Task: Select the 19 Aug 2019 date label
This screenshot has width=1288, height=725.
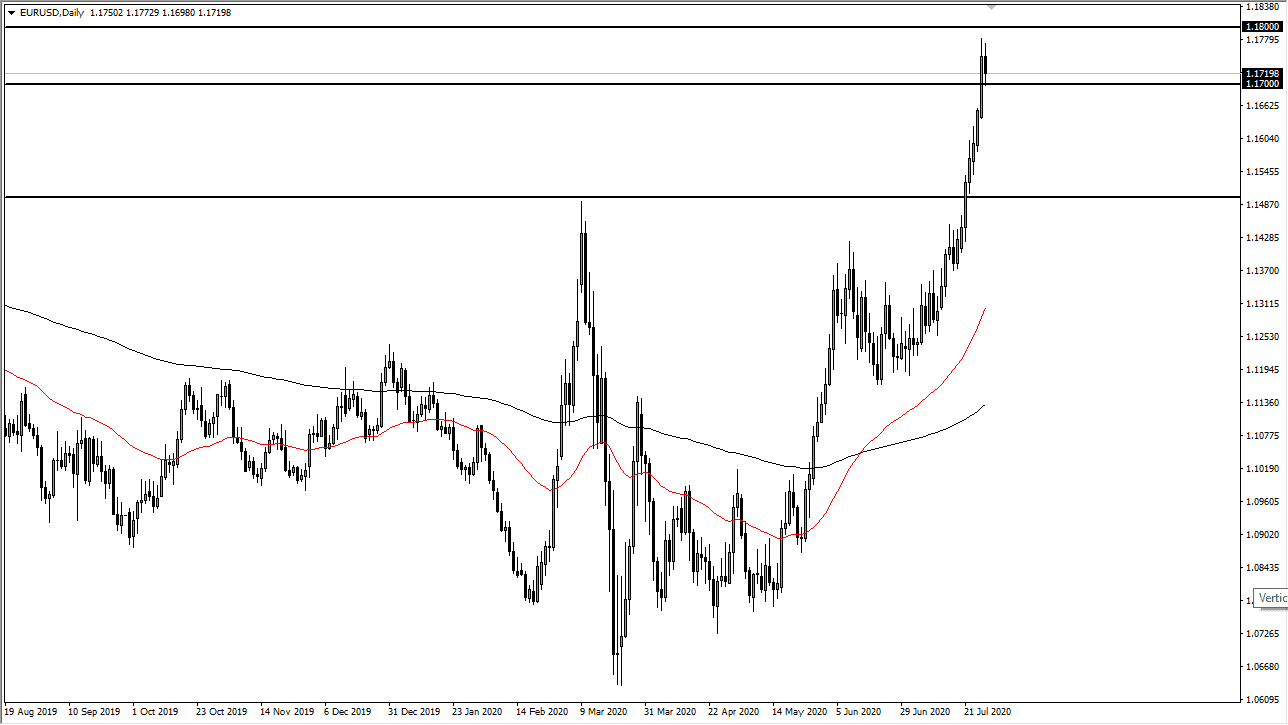Action: coord(30,712)
